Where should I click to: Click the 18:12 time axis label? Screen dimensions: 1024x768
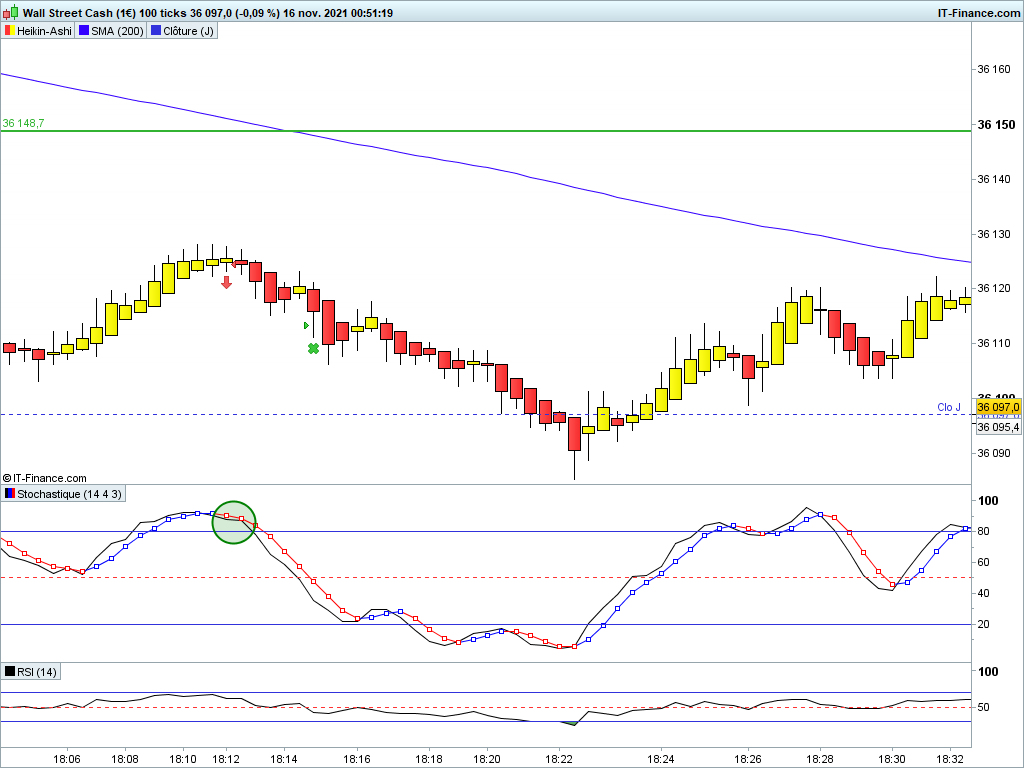226,759
